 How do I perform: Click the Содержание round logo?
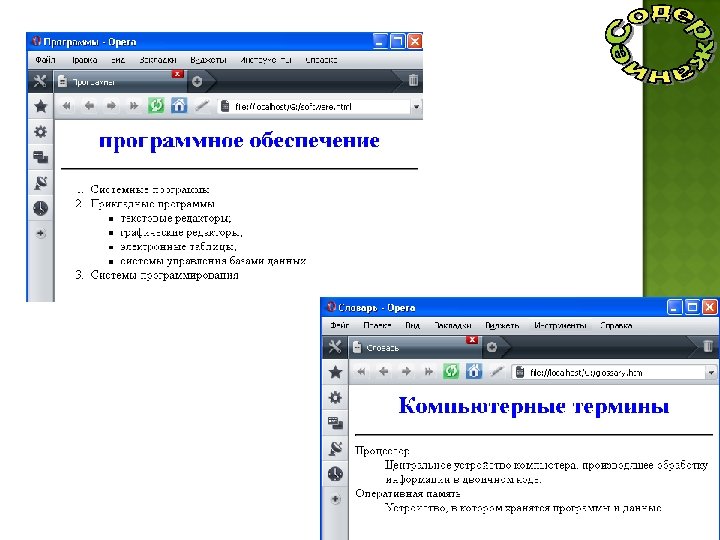tap(661, 44)
